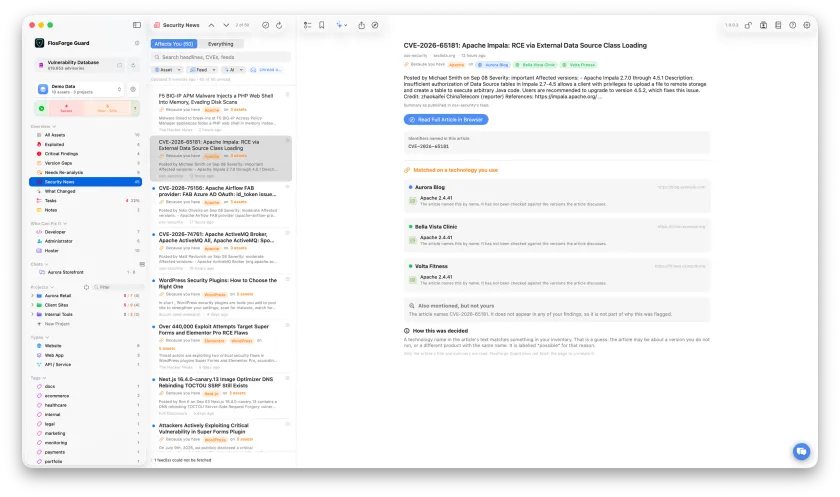Go to next article with down chevron

(x=226, y=25)
